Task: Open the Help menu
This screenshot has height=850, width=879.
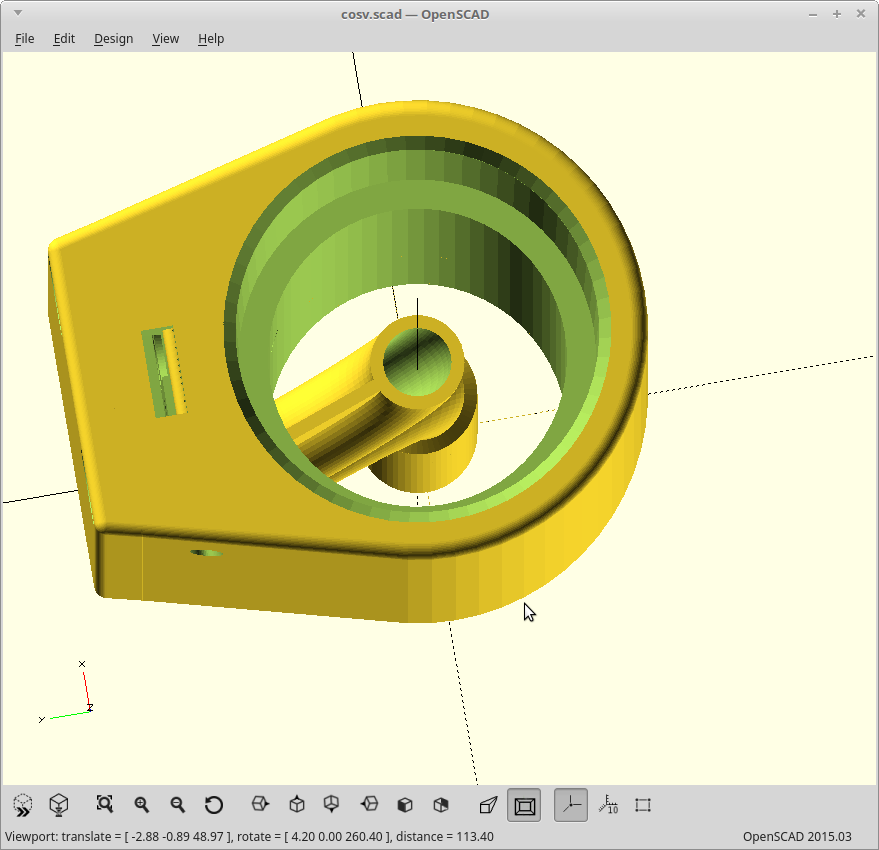Action: (211, 38)
